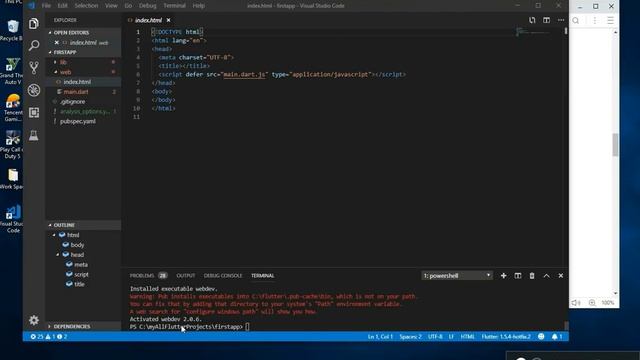
Task: Open the Terminal menu
Action: coord(174,6)
